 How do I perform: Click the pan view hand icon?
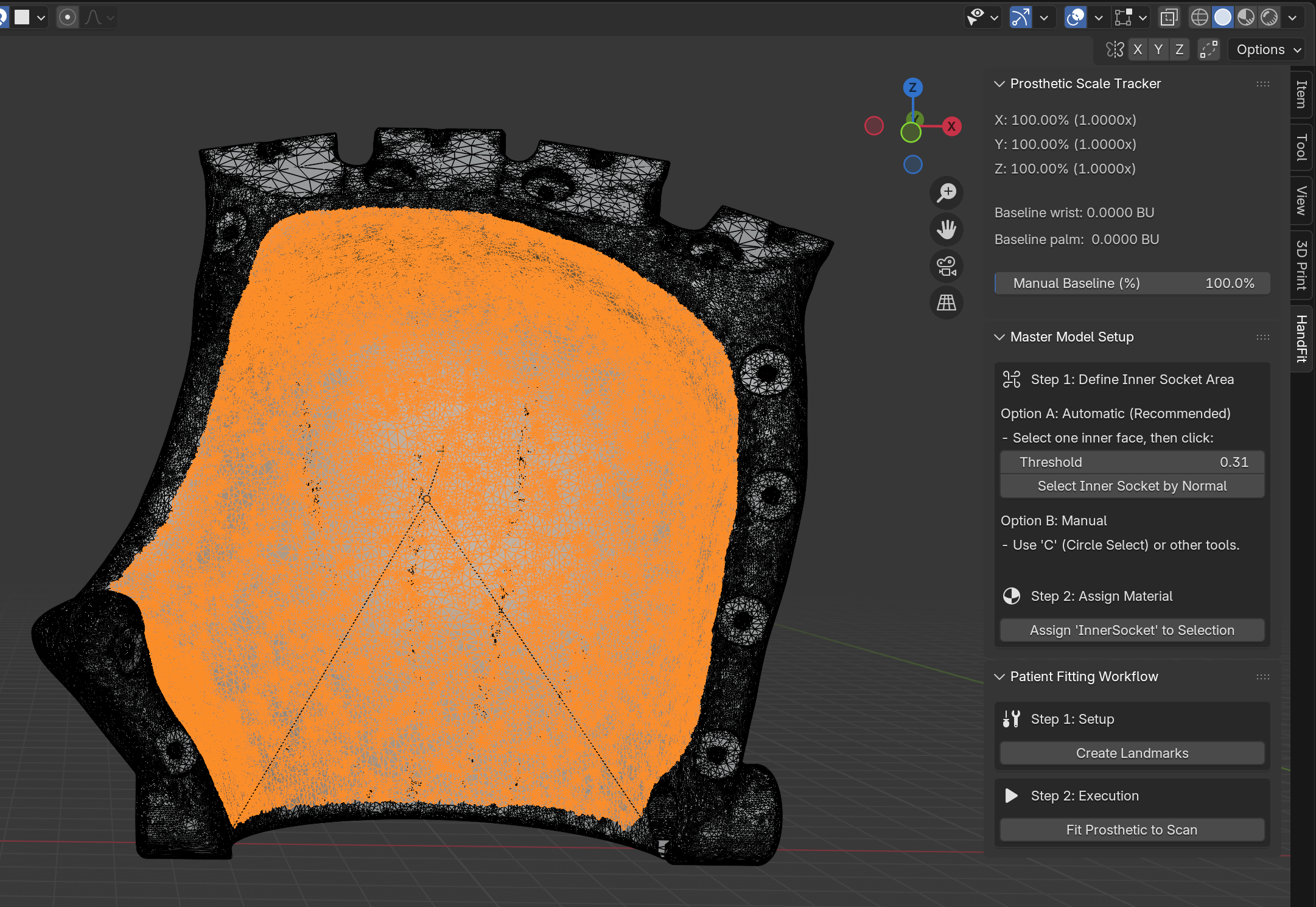click(x=947, y=229)
